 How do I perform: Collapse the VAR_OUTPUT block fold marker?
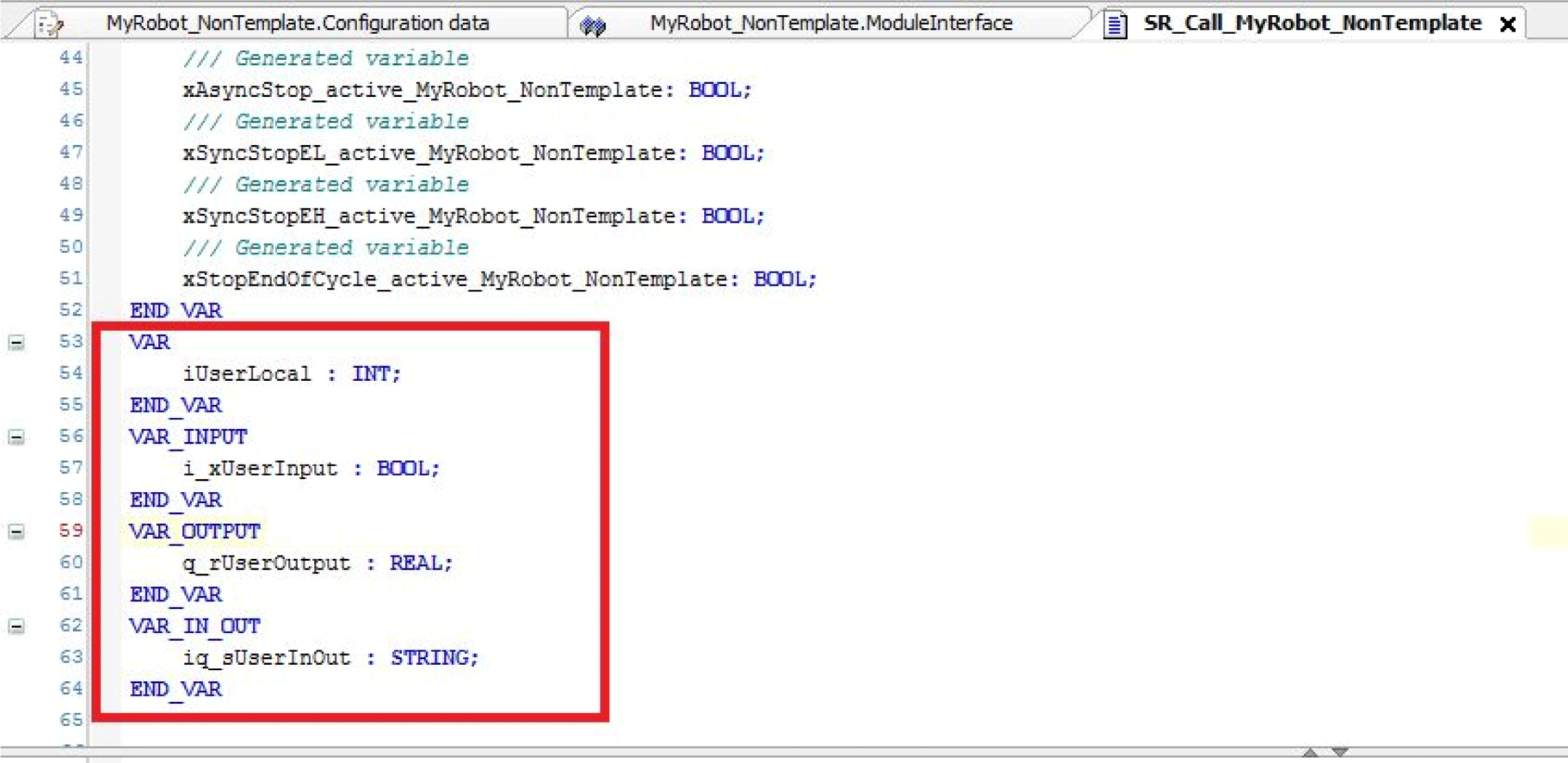[17, 531]
